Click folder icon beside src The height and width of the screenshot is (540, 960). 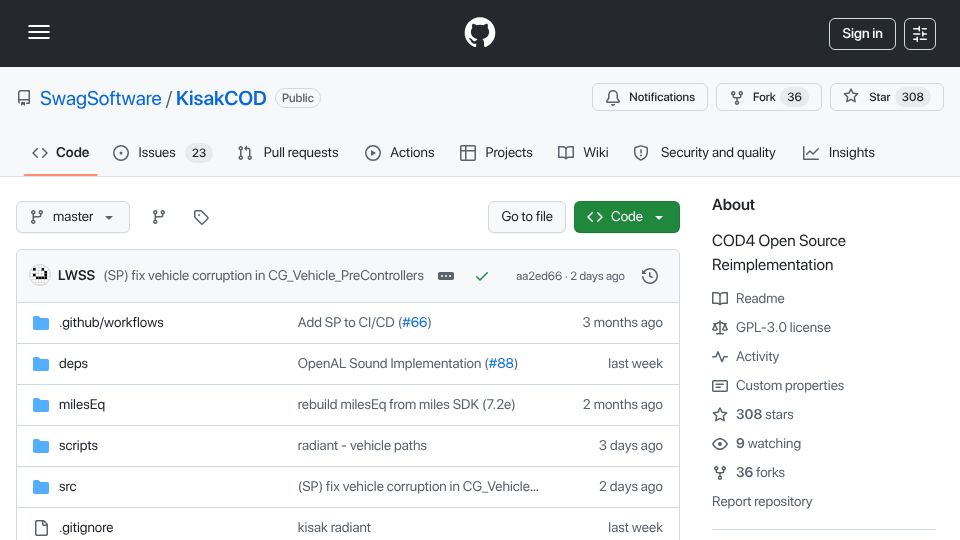pos(41,487)
